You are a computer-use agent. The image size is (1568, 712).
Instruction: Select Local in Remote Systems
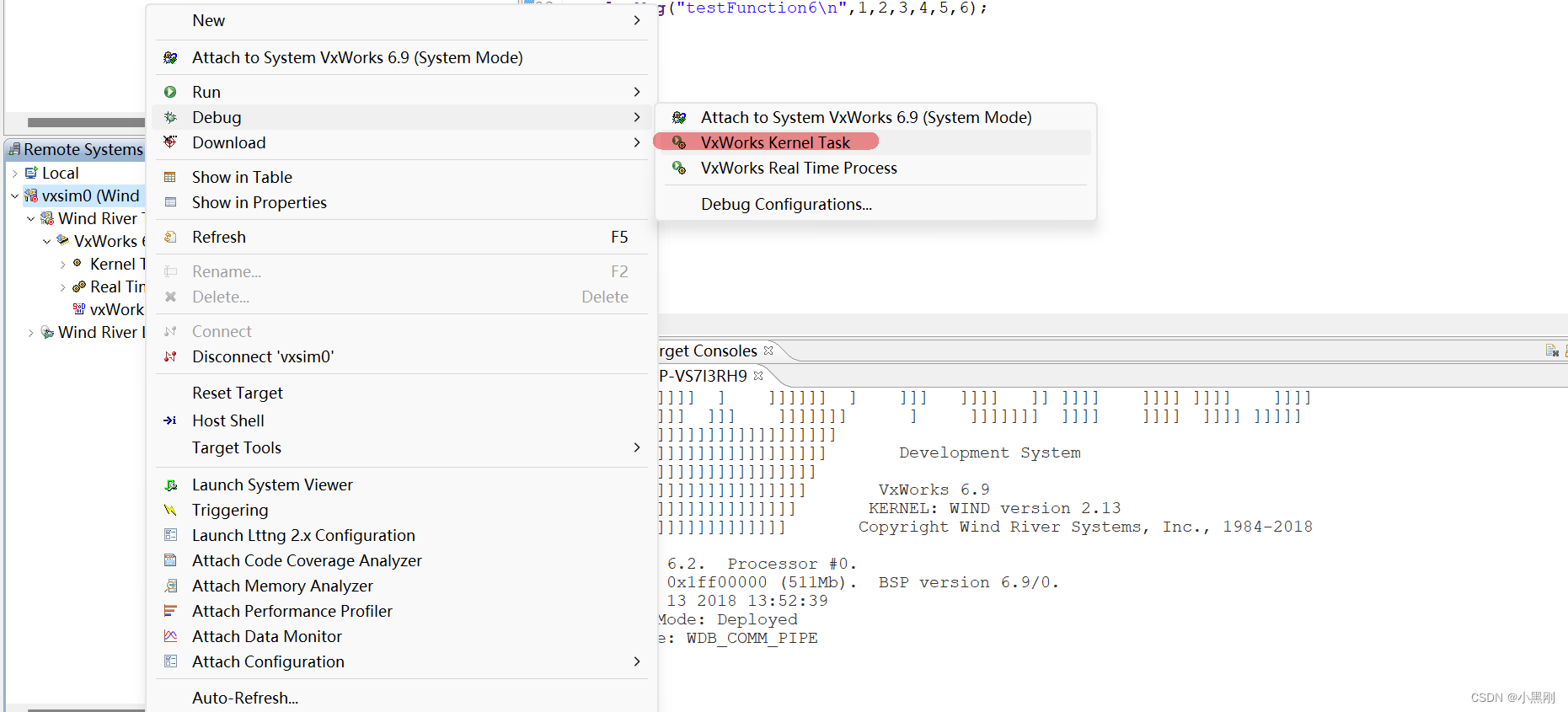(60, 173)
